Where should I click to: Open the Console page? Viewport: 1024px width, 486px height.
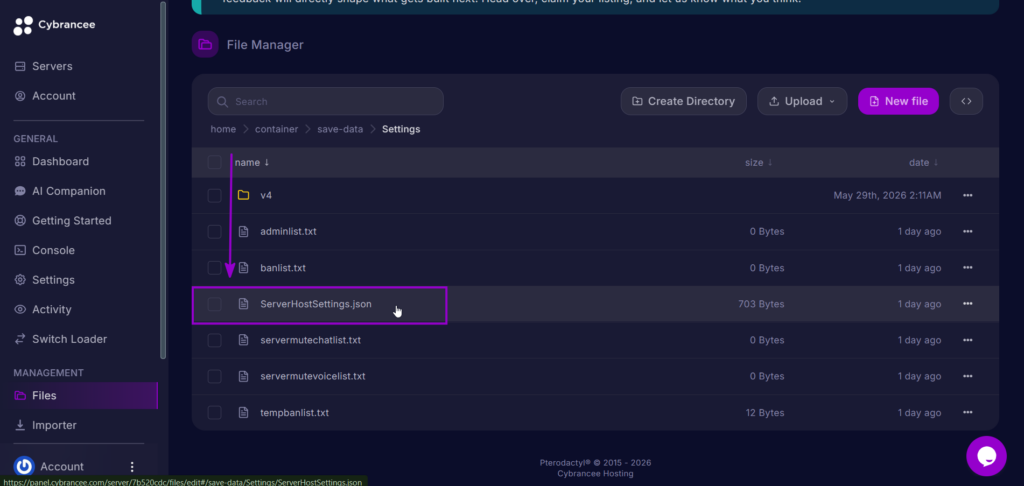coord(45,250)
